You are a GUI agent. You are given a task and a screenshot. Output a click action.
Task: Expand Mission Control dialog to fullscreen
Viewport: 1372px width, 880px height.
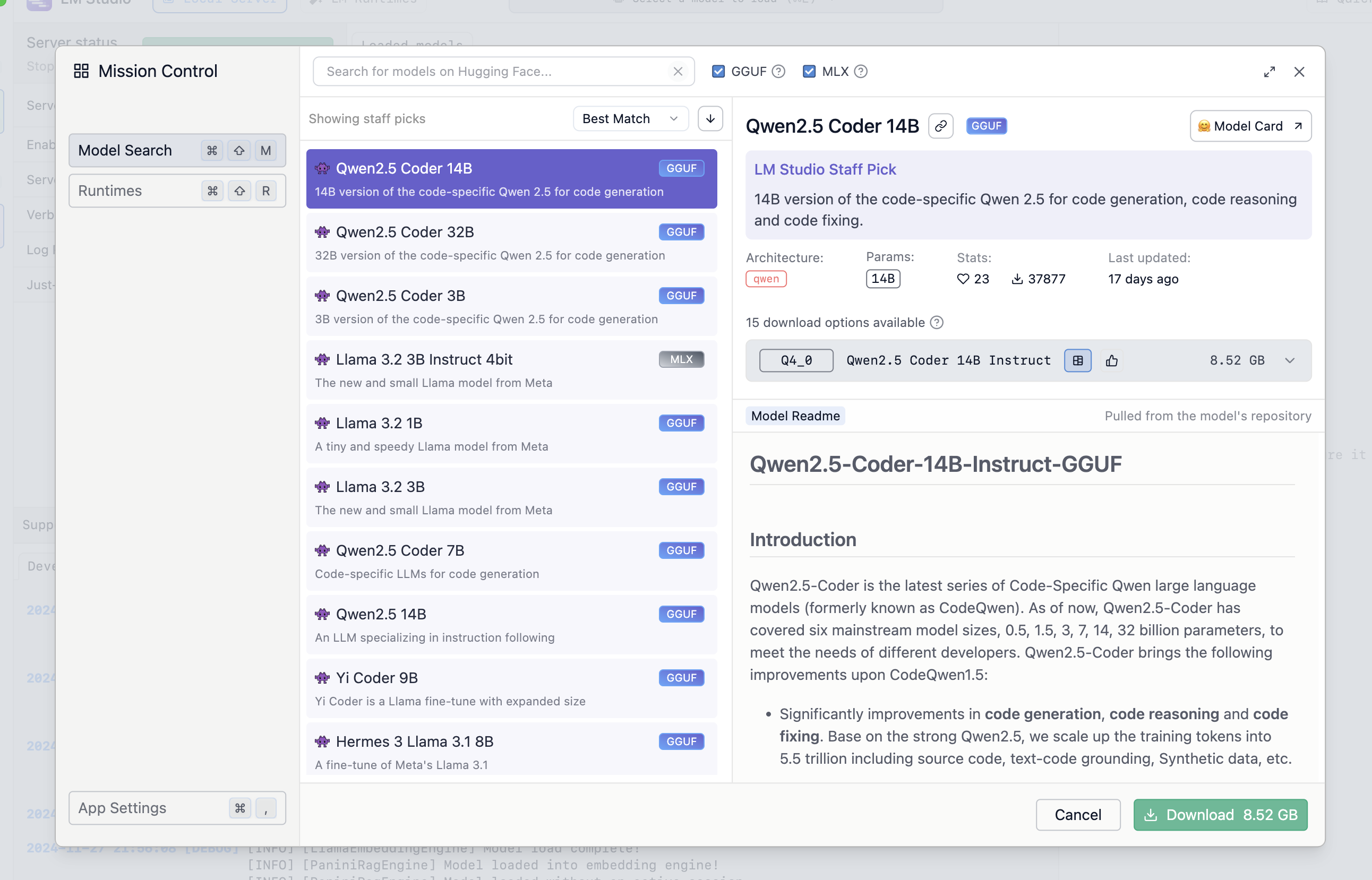pos(1270,72)
